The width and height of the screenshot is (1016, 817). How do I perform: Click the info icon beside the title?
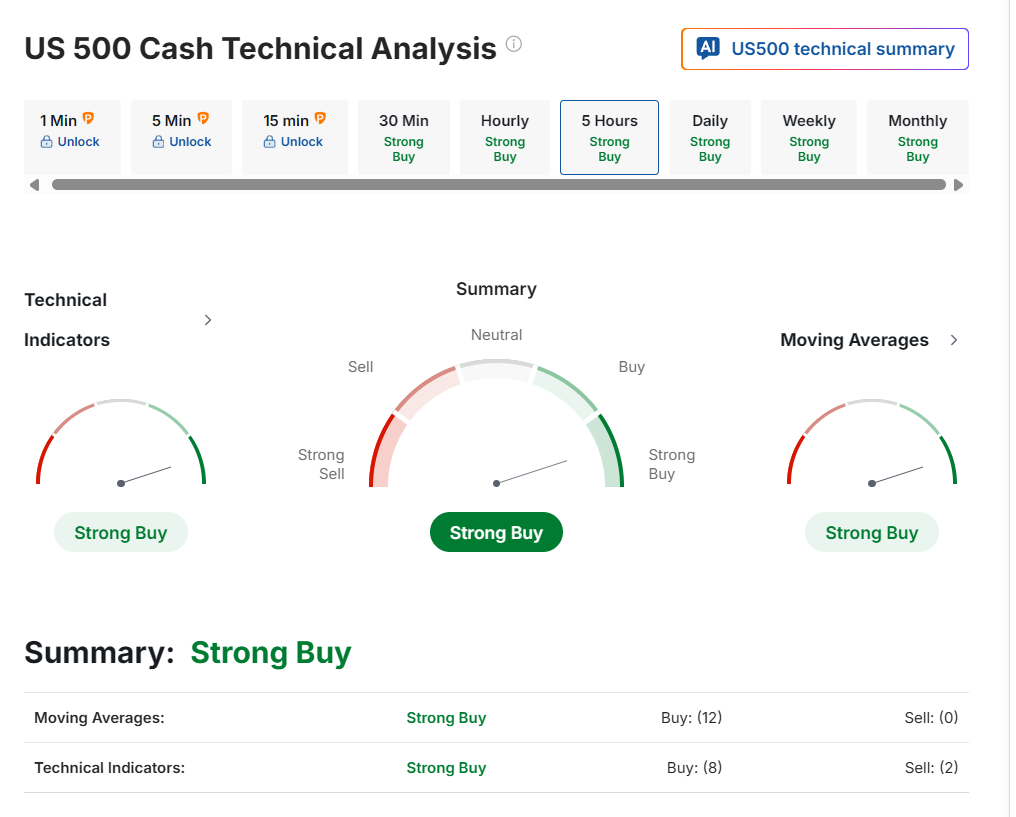tap(514, 44)
